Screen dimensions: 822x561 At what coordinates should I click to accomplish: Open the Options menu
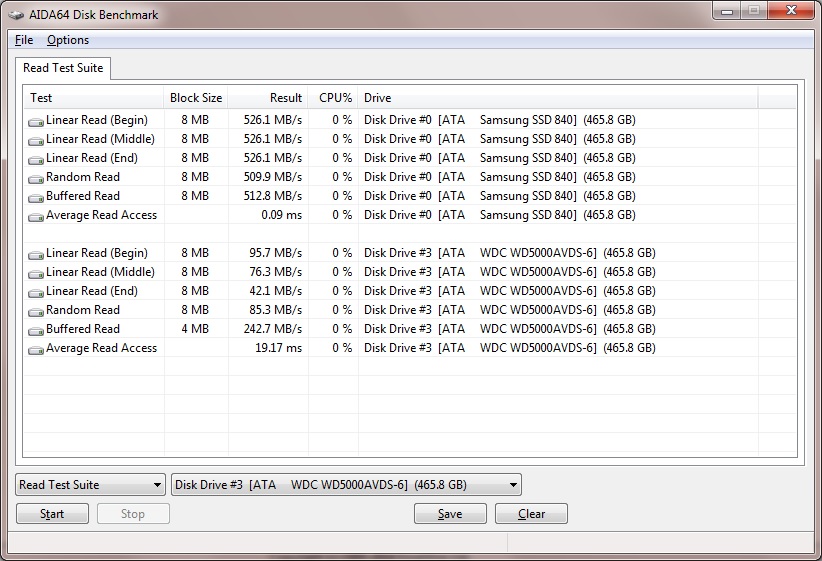pyautogui.click(x=68, y=40)
